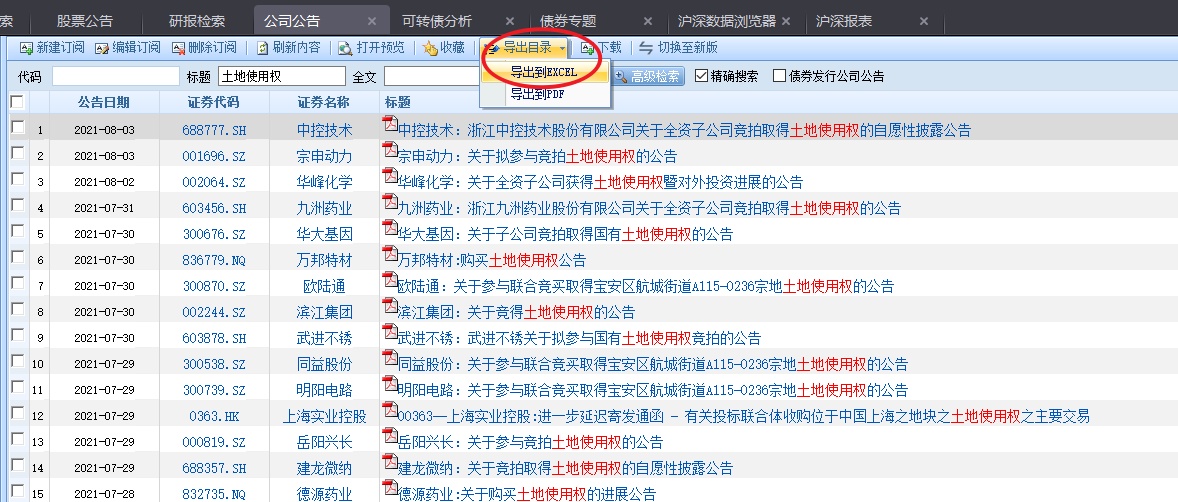This screenshot has height=502, width=1178.
Task: Check the checkbox for row 1 中控技术
Action: point(17,128)
